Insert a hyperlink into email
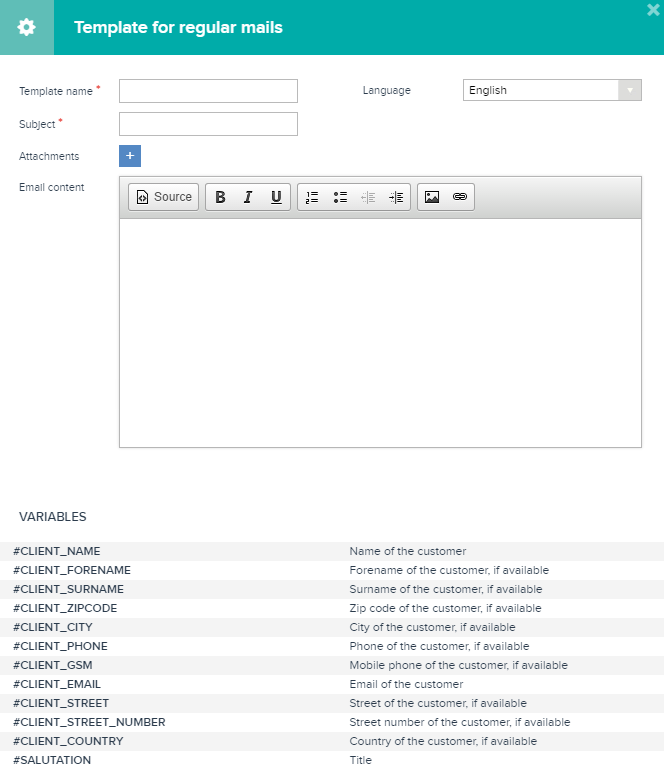 coord(460,197)
